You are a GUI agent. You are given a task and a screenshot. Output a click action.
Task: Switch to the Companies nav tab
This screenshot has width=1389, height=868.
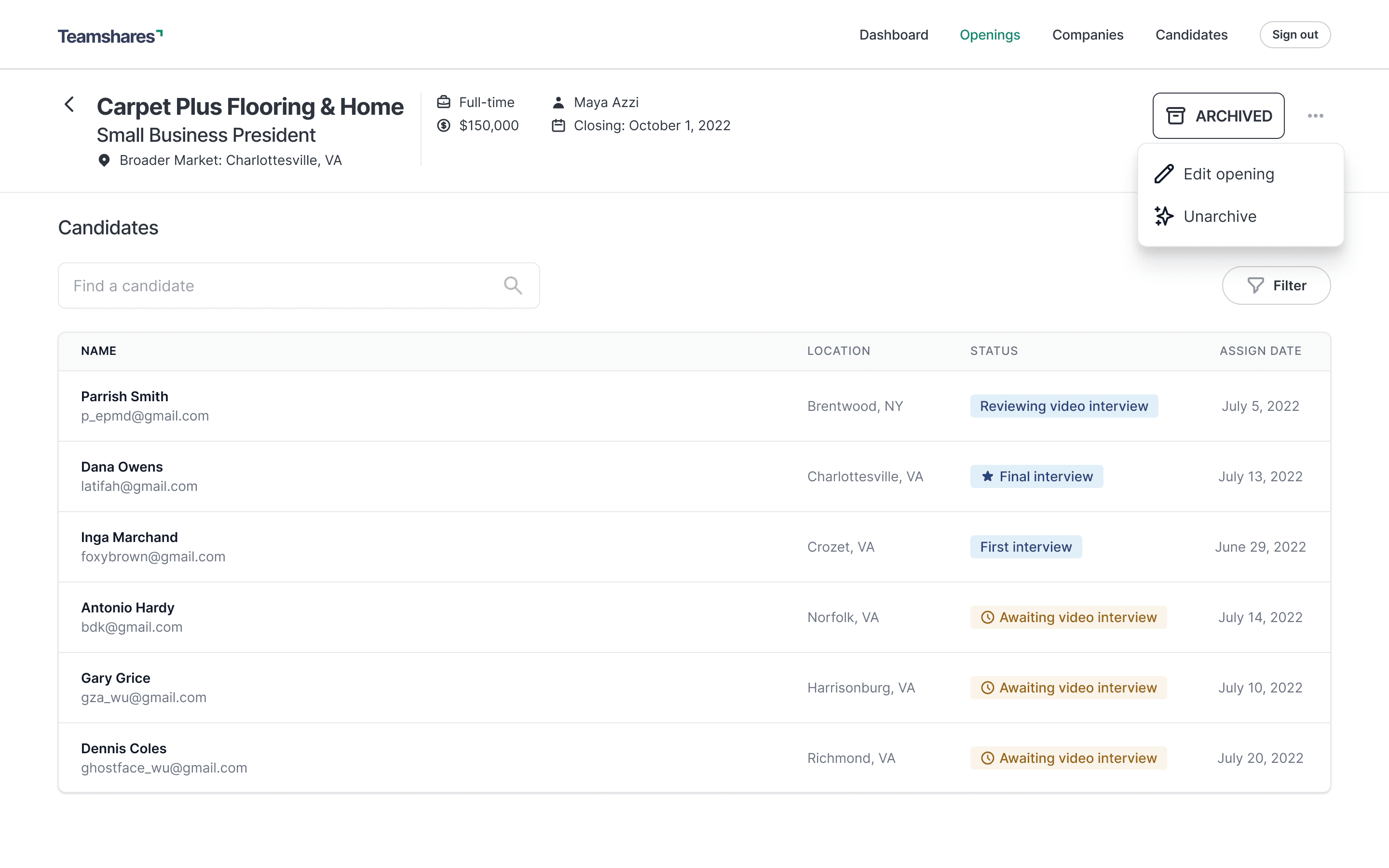click(x=1087, y=35)
